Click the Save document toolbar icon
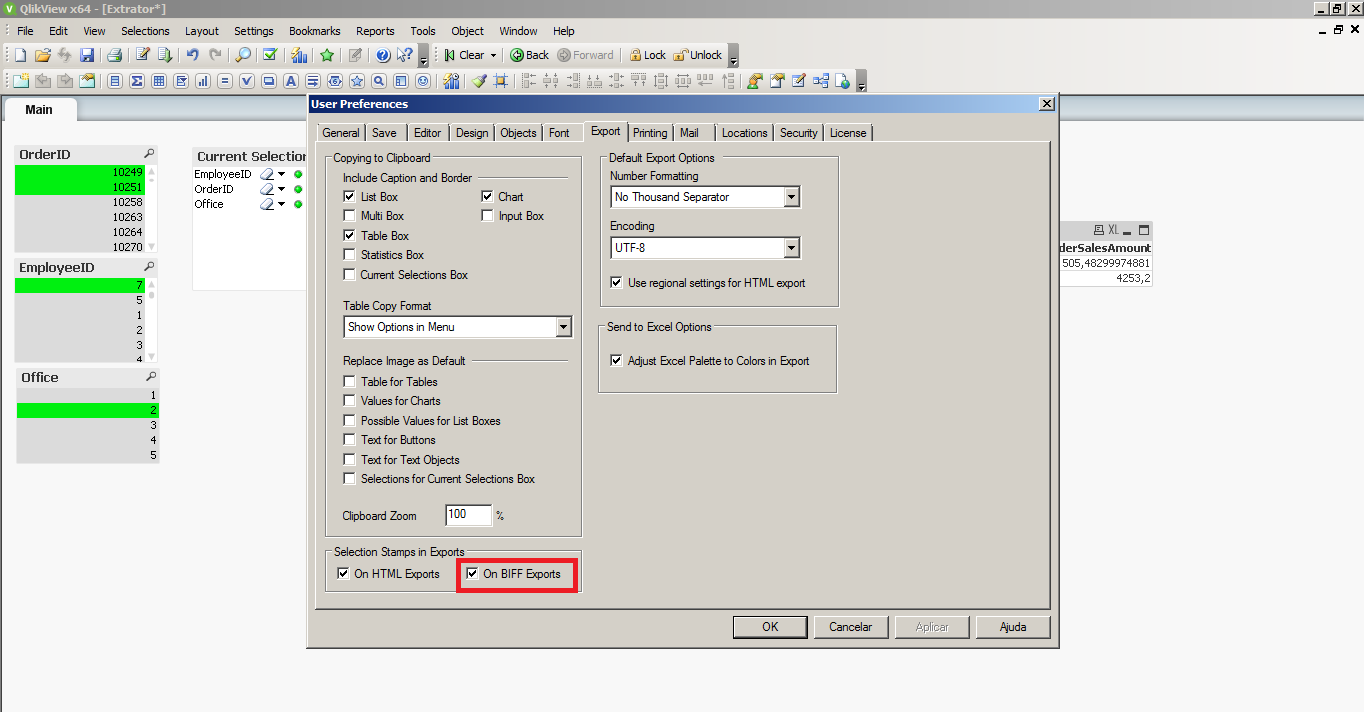The height and width of the screenshot is (712, 1364). coord(87,55)
